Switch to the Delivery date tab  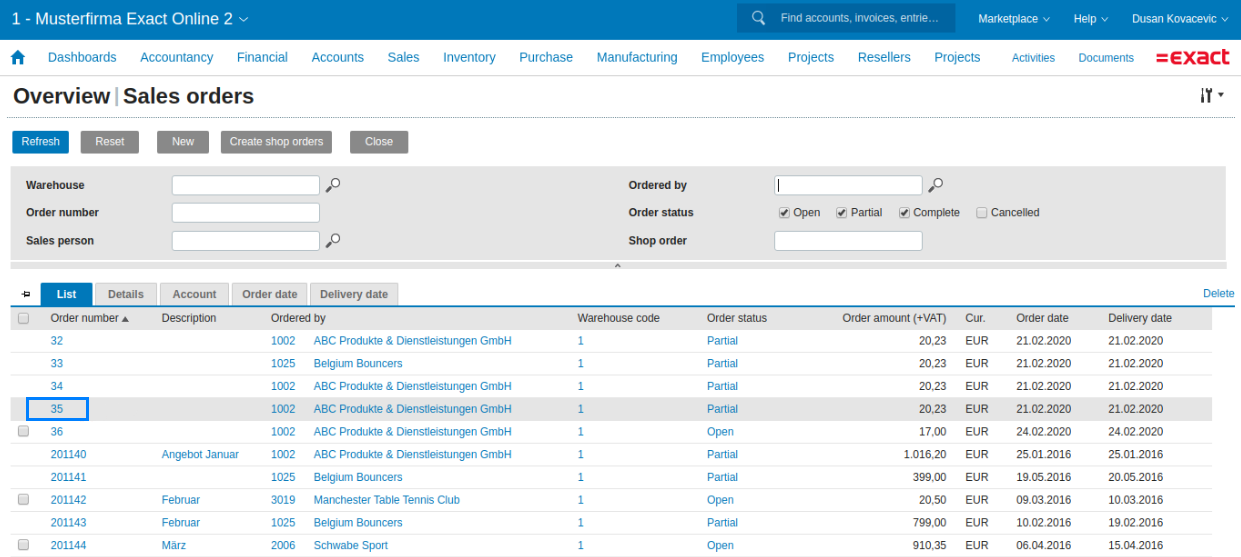[x=354, y=294]
